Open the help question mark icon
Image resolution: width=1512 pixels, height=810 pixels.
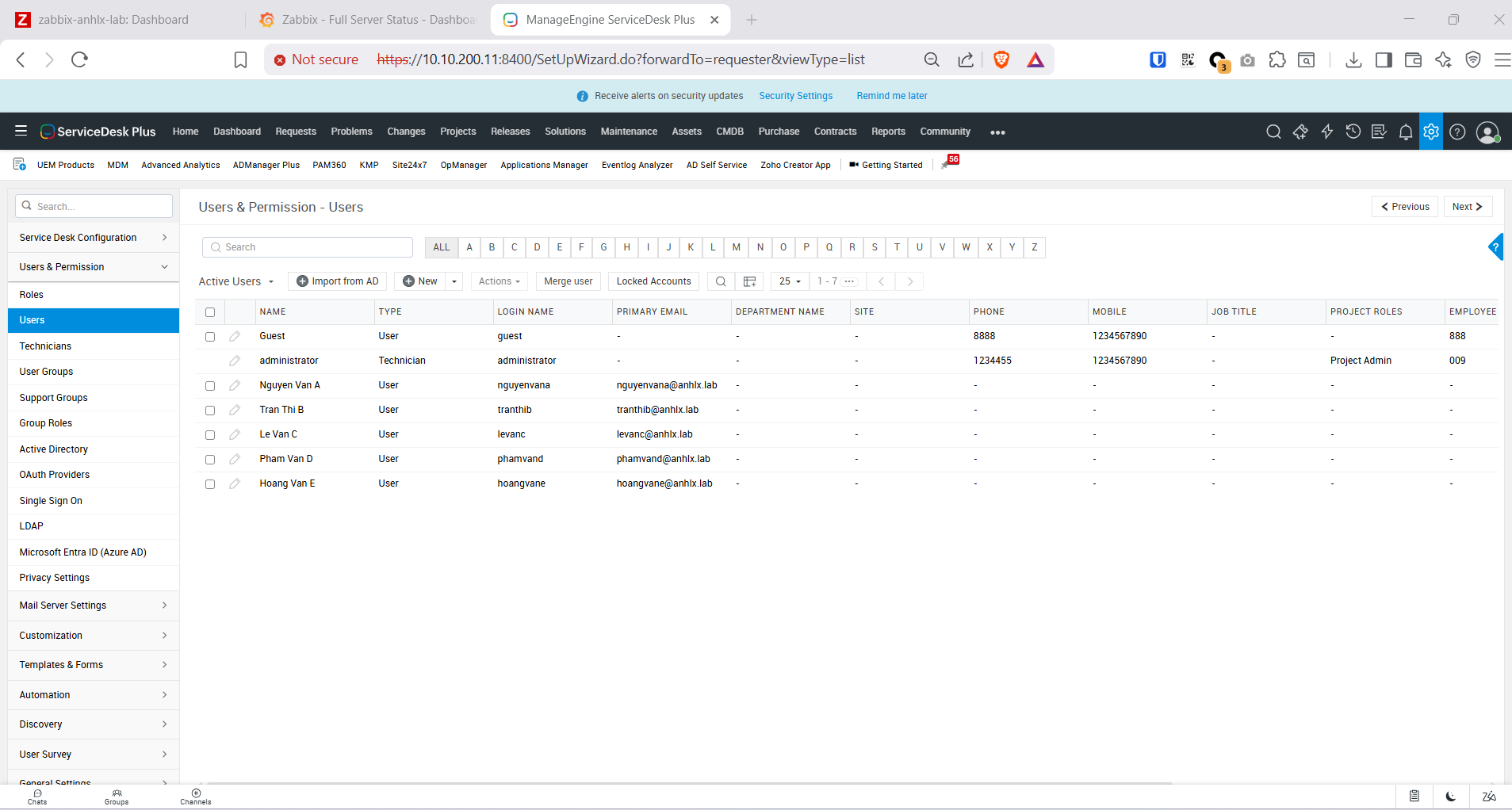pyautogui.click(x=1457, y=132)
